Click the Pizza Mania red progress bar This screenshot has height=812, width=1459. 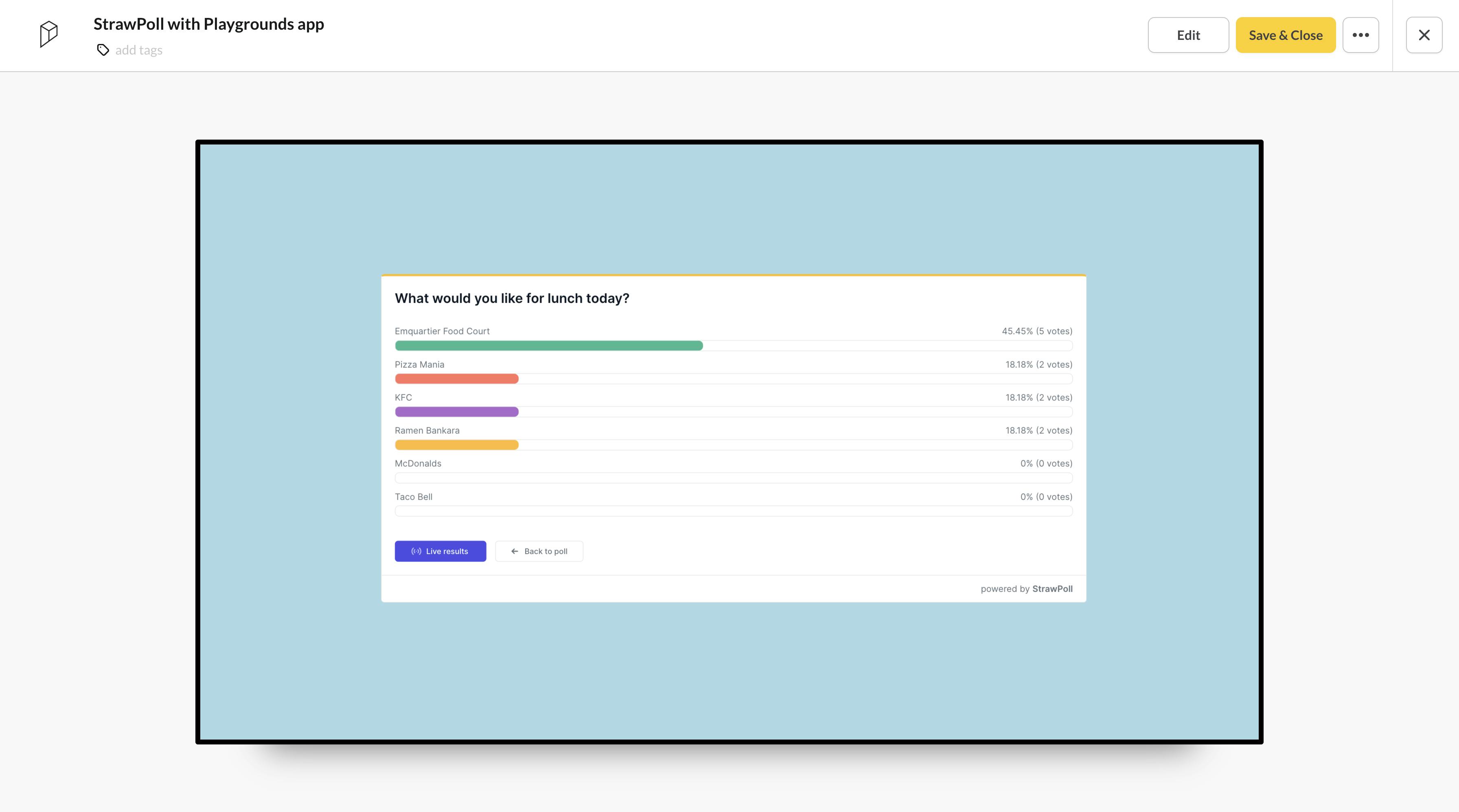pyautogui.click(x=456, y=378)
